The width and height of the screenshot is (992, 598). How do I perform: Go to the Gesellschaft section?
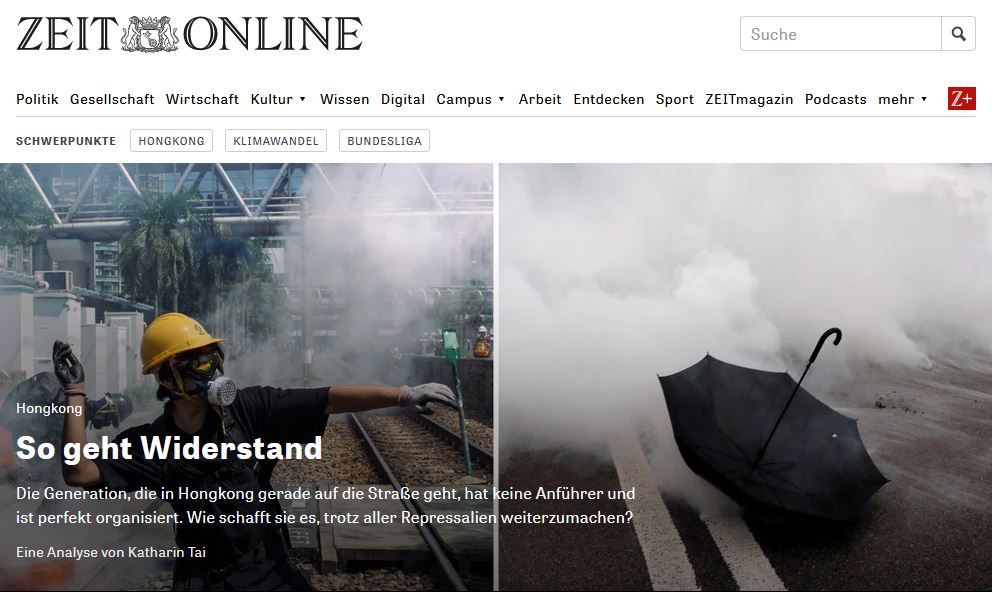pyautogui.click(x=112, y=99)
